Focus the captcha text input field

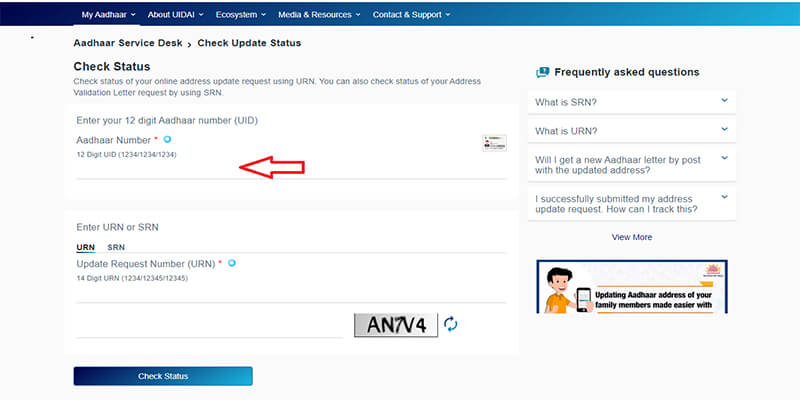coord(209,328)
